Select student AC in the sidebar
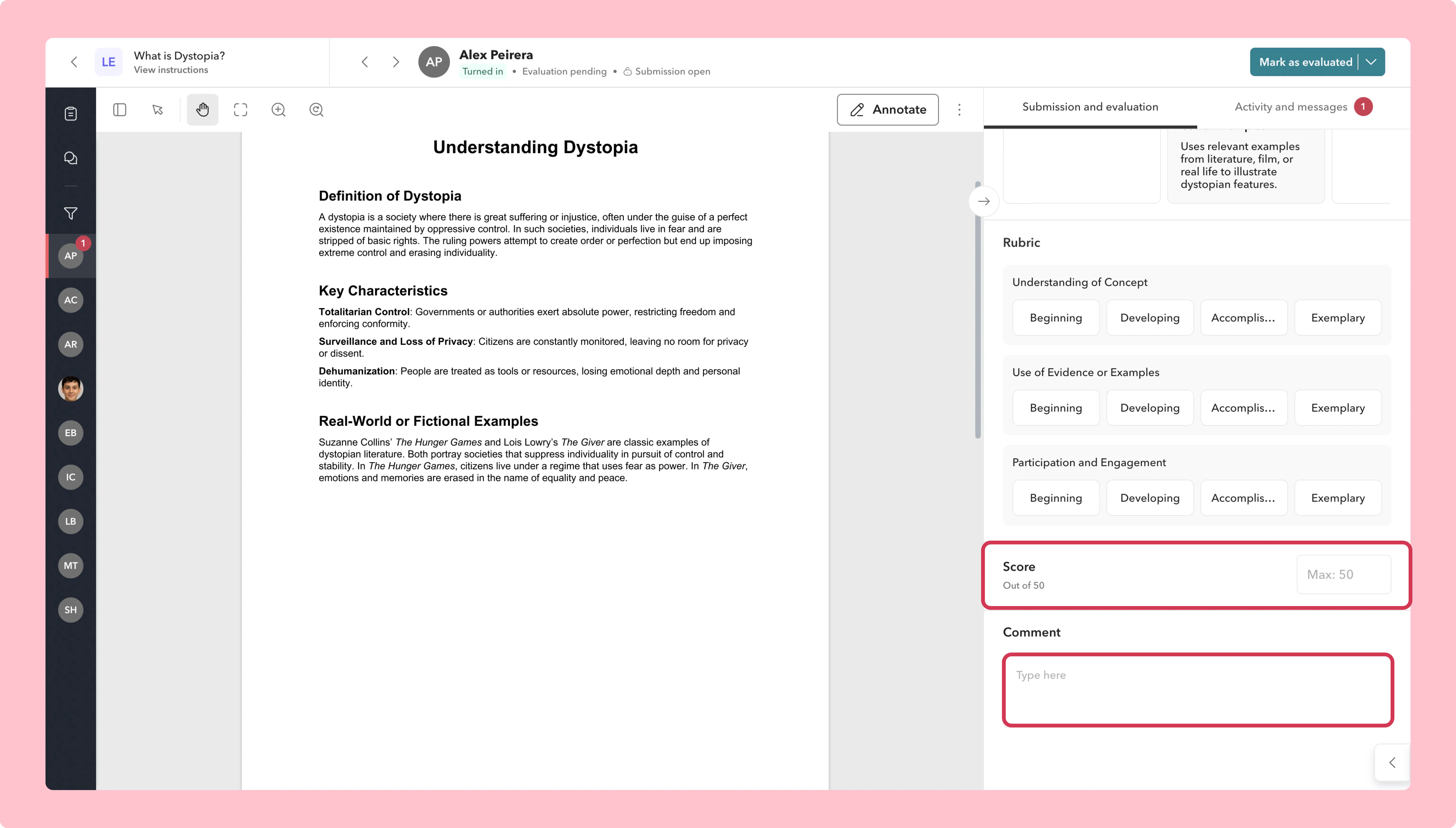Viewport: 1456px width, 828px height. tap(70, 300)
